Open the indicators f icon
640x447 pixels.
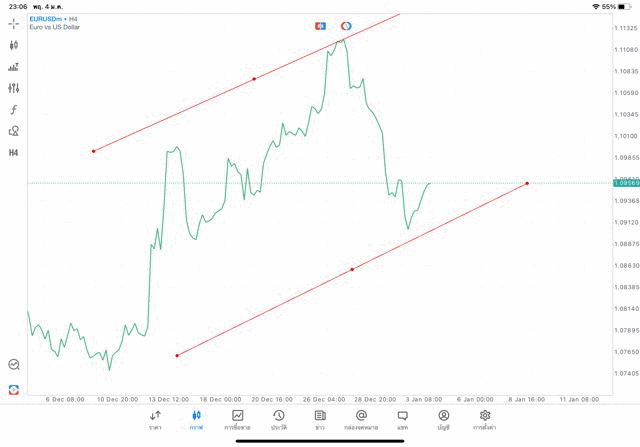tap(13, 109)
